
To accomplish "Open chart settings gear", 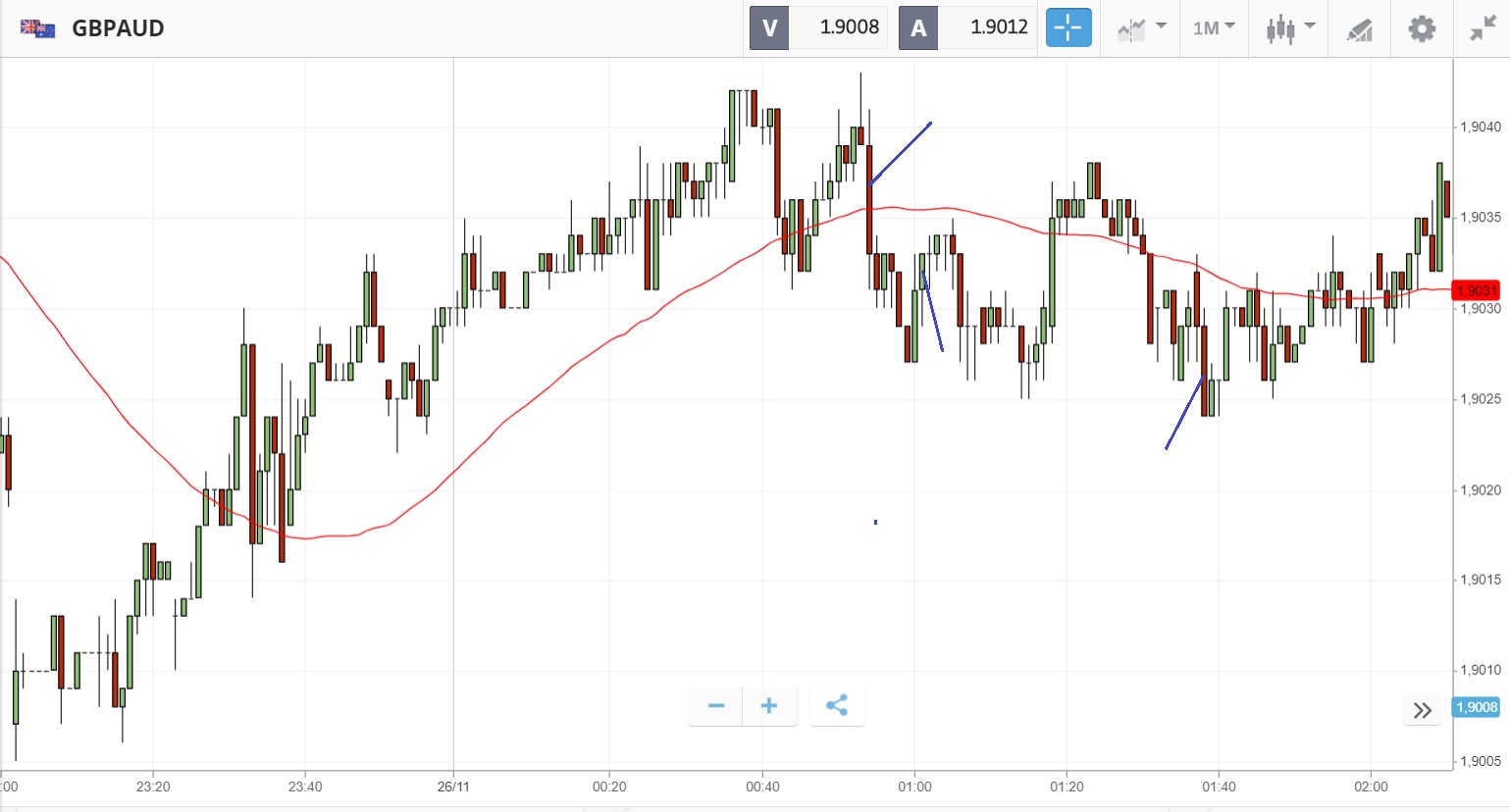I will (1422, 28).
